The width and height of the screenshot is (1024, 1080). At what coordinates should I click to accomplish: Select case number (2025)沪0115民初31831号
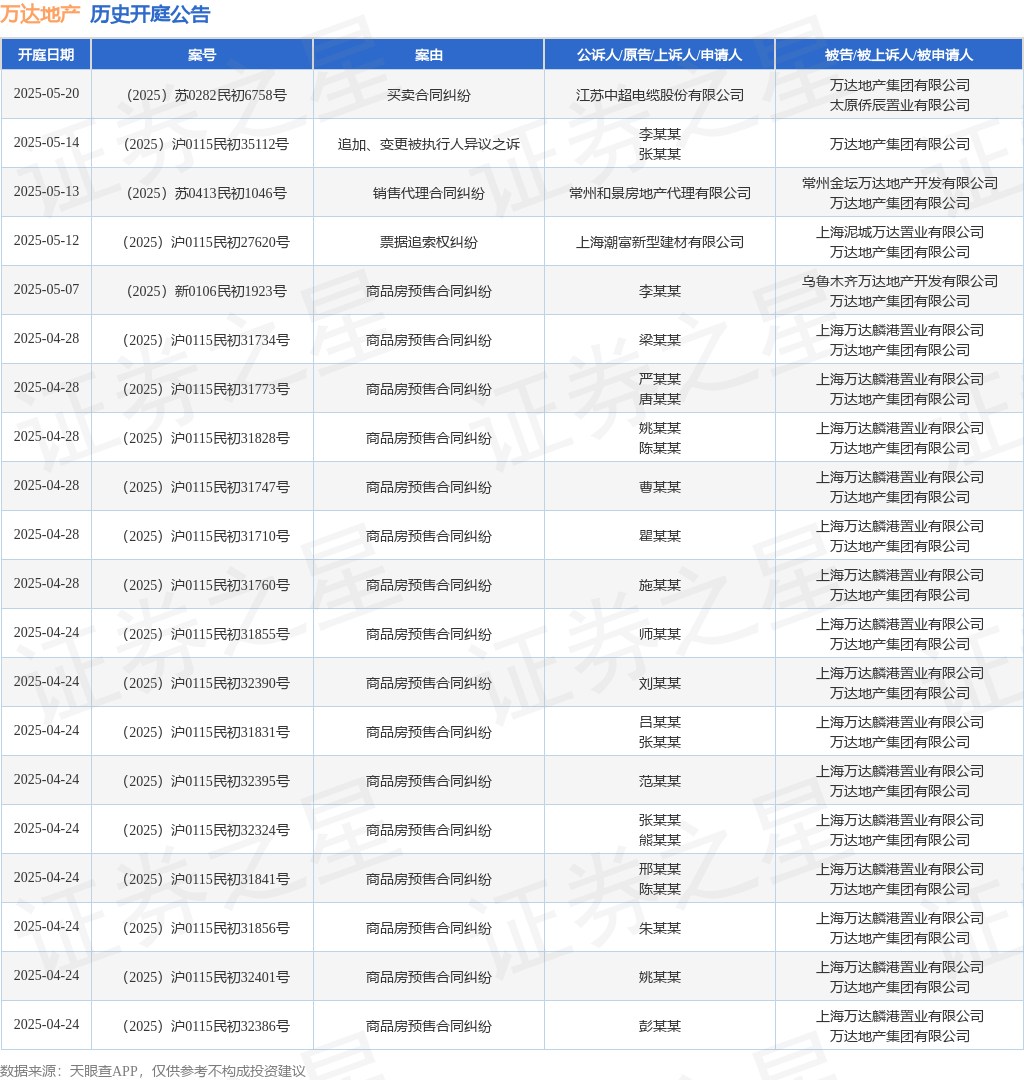206,731
